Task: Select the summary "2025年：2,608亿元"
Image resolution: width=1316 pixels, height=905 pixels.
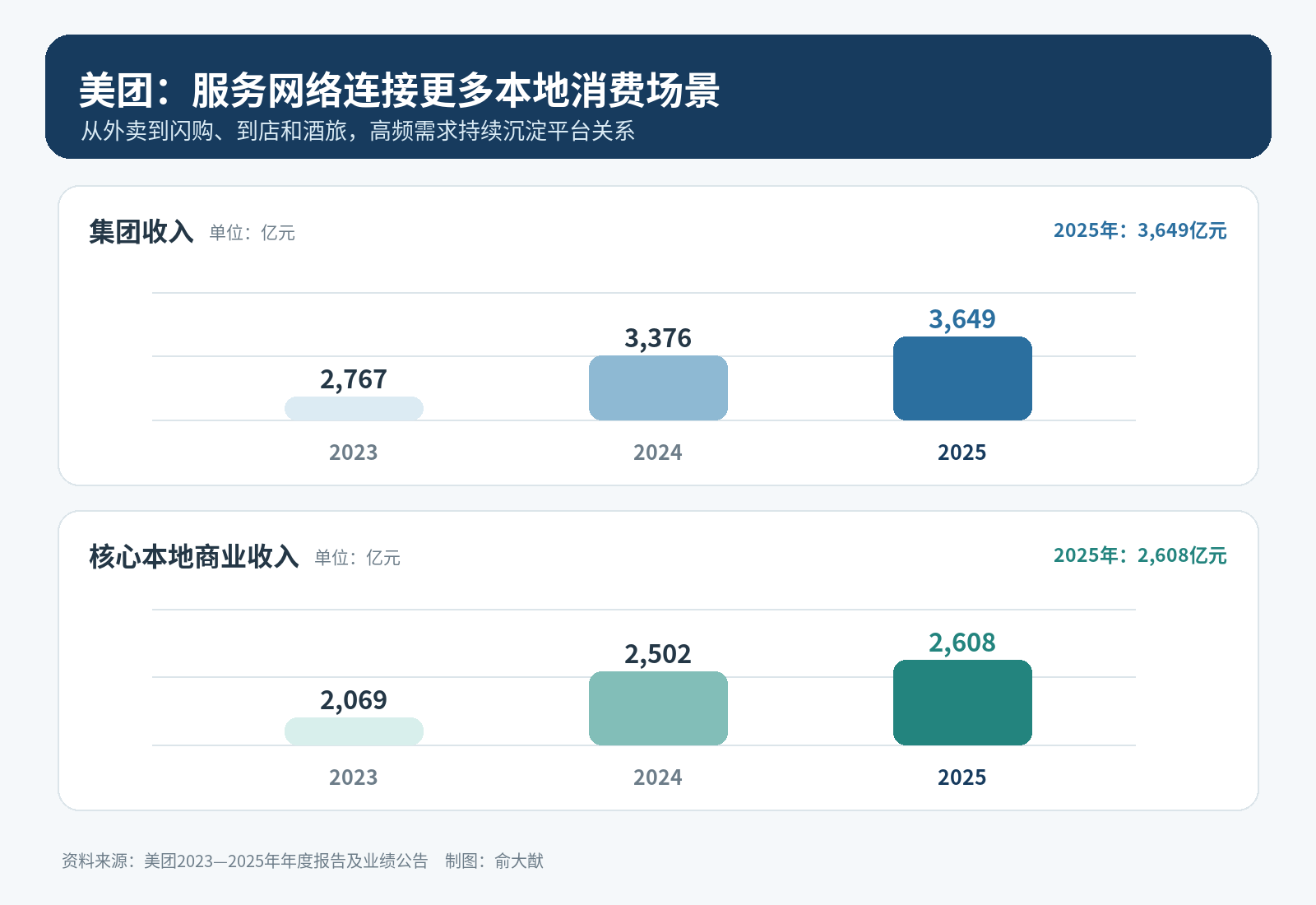Action: click(1140, 555)
